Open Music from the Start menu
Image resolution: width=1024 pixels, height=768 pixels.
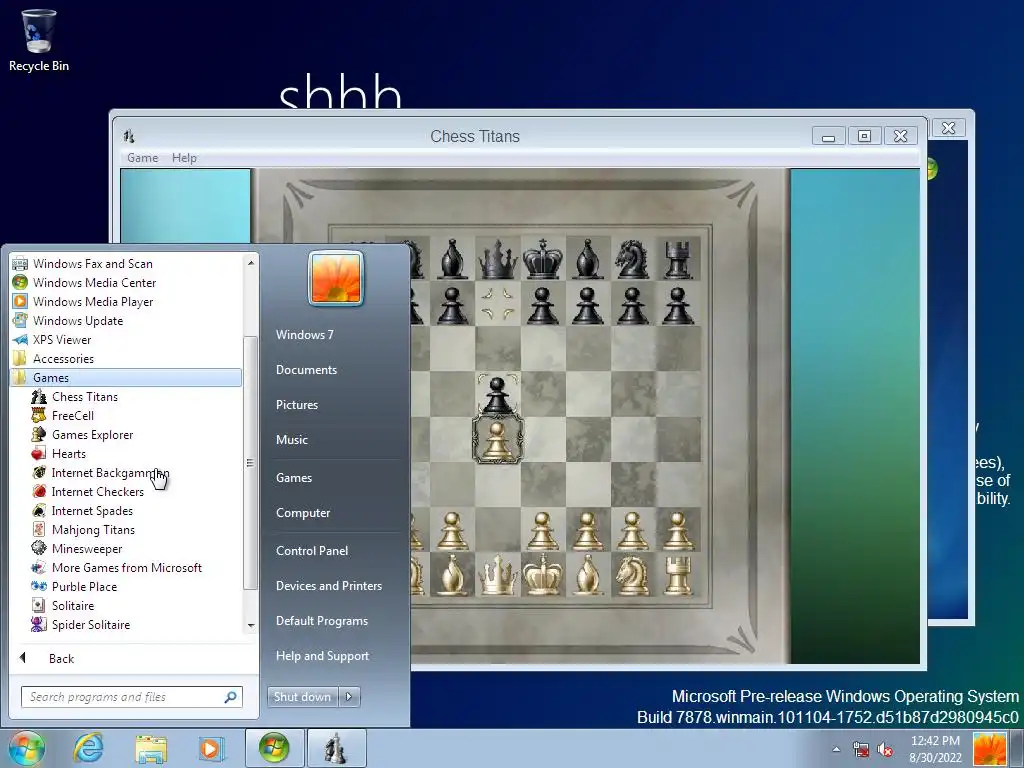(x=292, y=440)
